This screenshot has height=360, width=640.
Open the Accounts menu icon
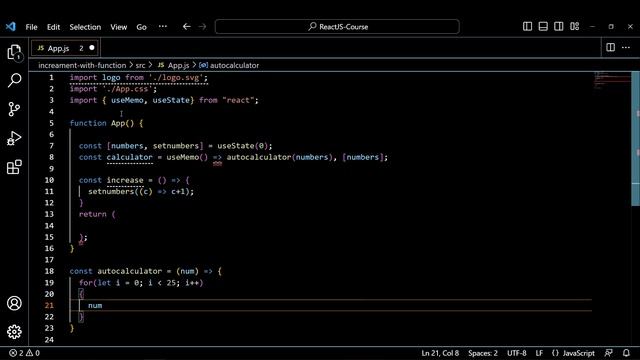coord(14,303)
